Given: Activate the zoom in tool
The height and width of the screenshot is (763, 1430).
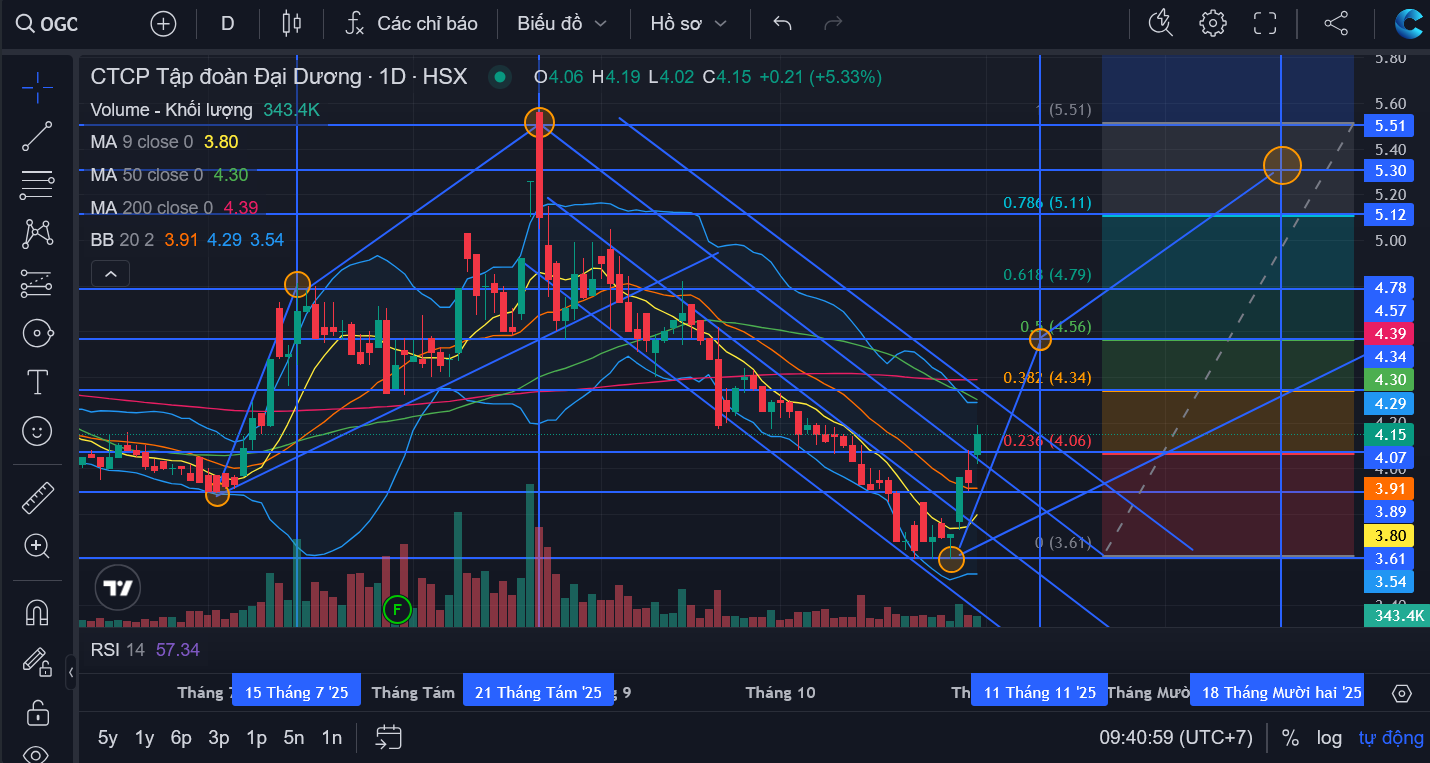Looking at the screenshot, I should point(37,546).
